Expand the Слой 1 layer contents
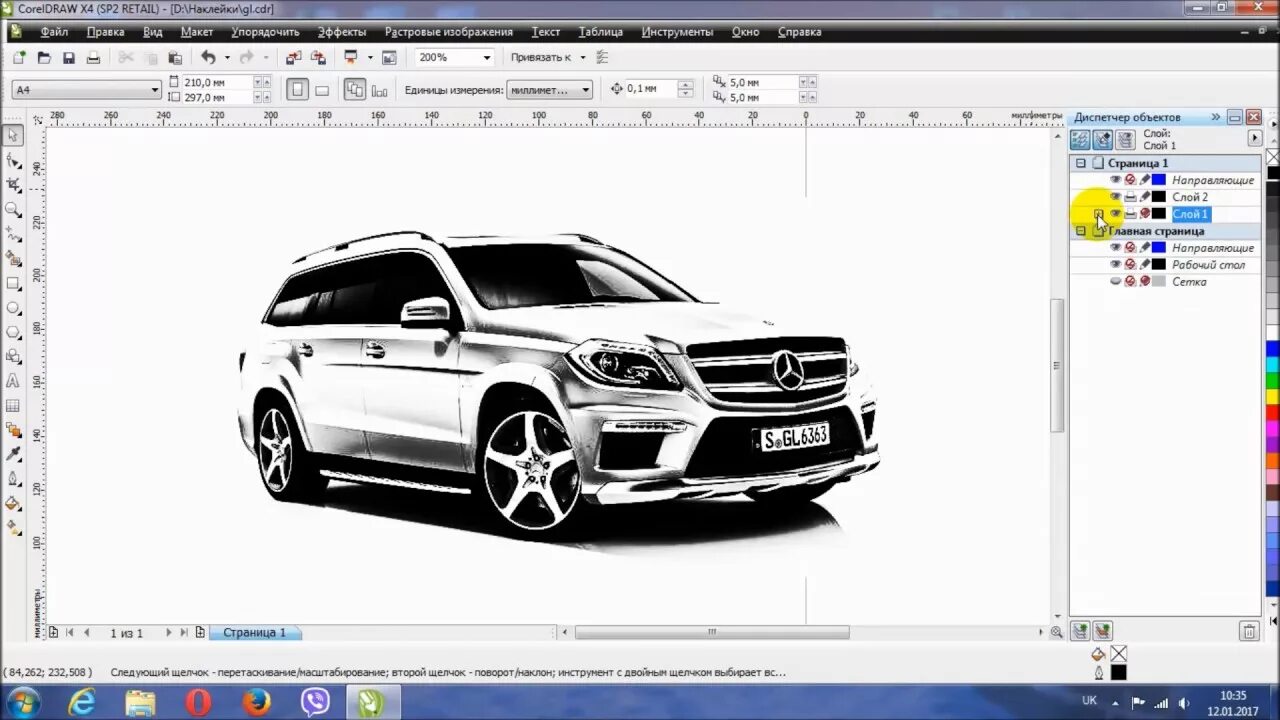Viewport: 1280px width, 720px height. (x=1098, y=214)
